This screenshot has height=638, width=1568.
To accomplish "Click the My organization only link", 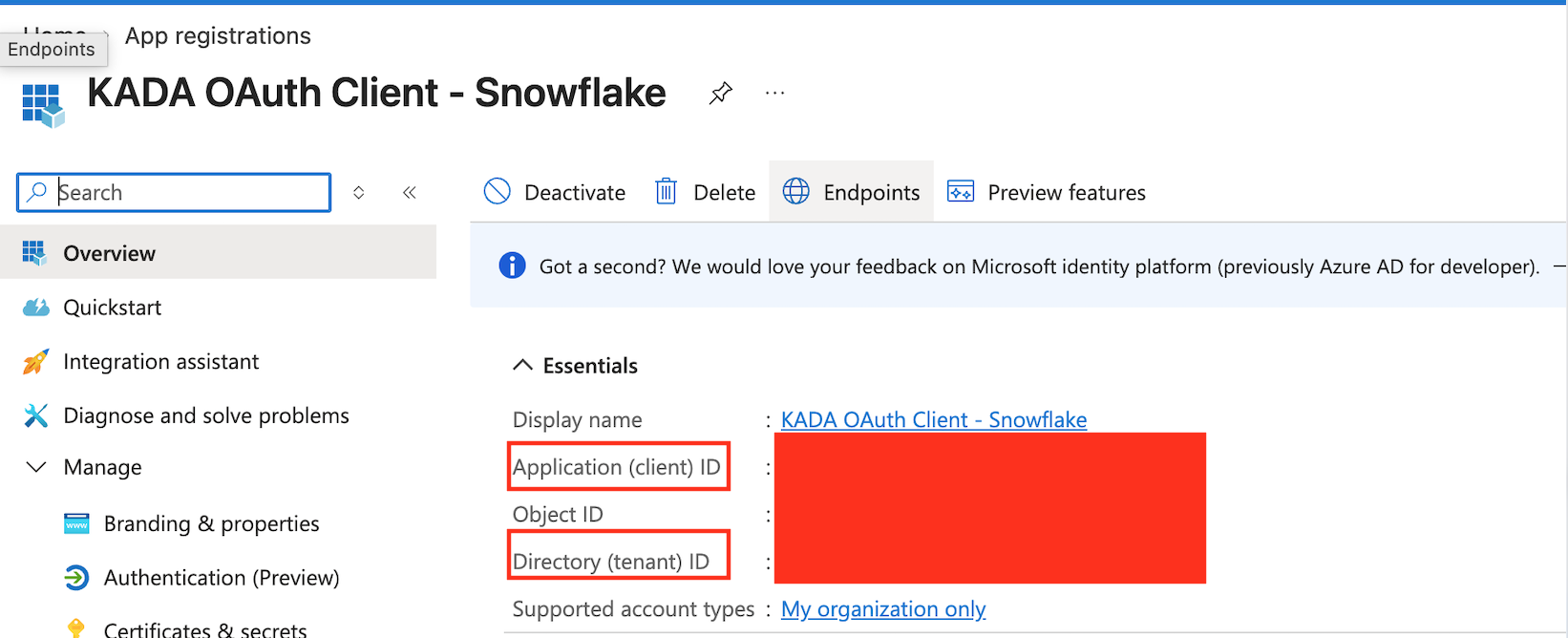I will [x=882, y=609].
